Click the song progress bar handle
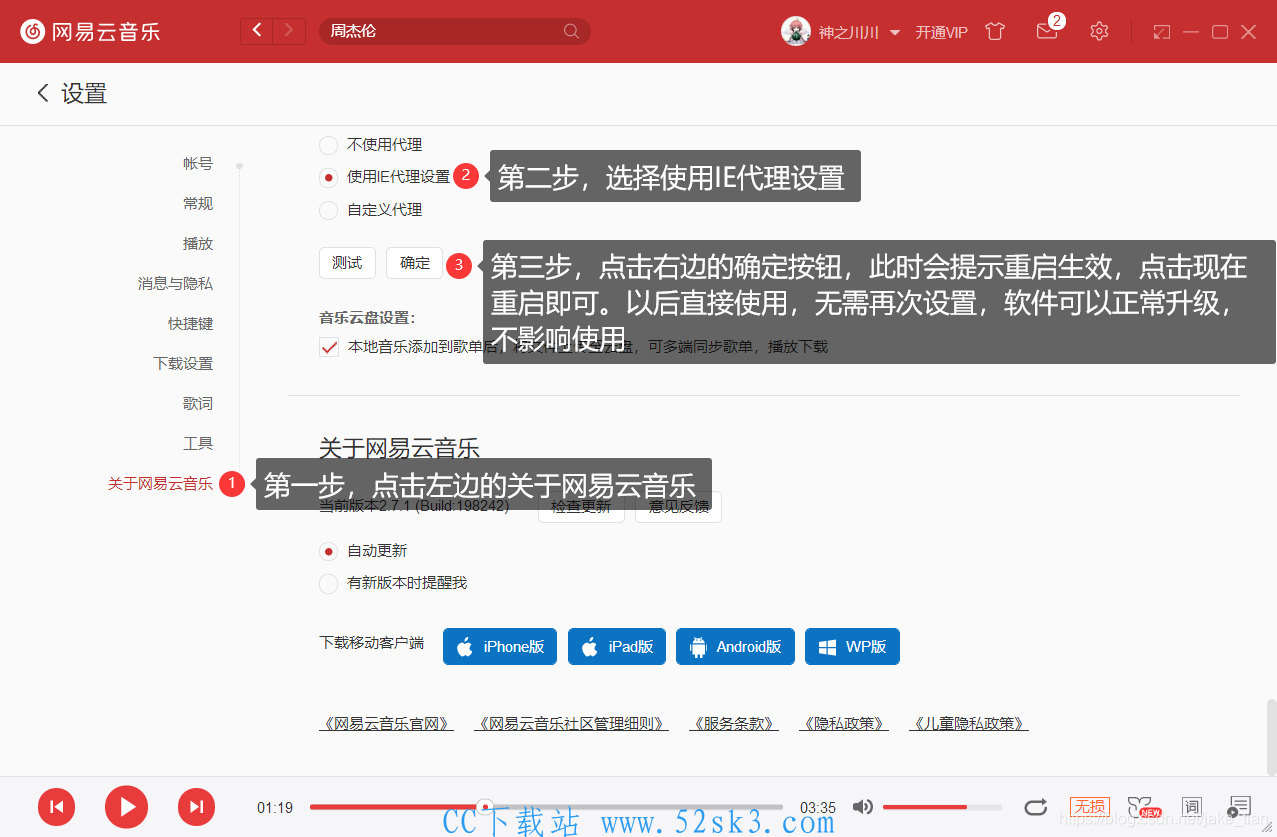 (x=485, y=807)
